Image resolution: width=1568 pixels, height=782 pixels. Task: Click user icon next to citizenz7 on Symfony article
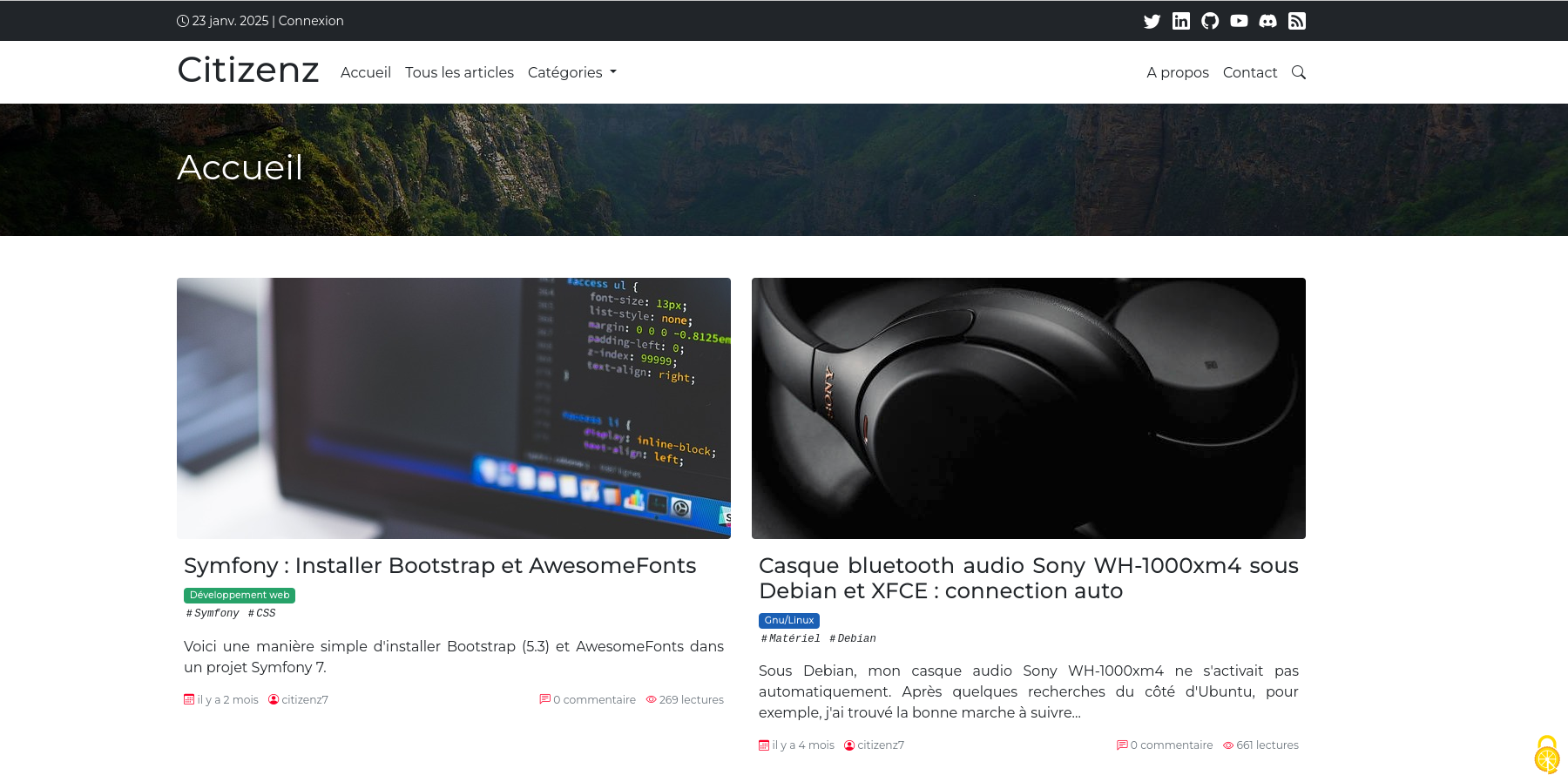point(274,699)
